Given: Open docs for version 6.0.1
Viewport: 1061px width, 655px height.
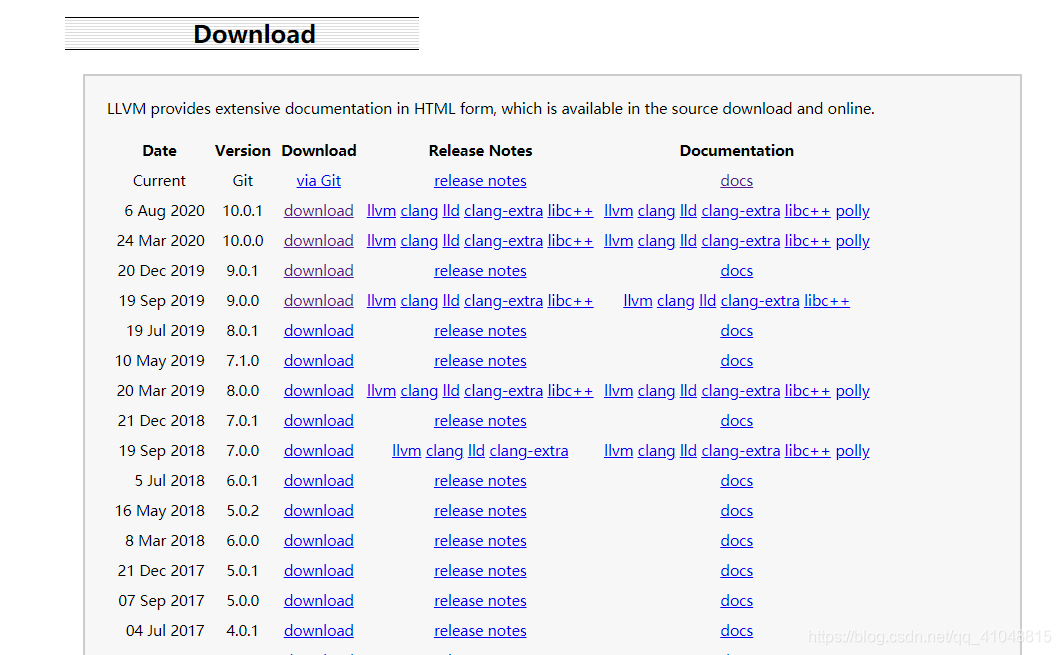Looking at the screenshot, I should click(736, 480).
